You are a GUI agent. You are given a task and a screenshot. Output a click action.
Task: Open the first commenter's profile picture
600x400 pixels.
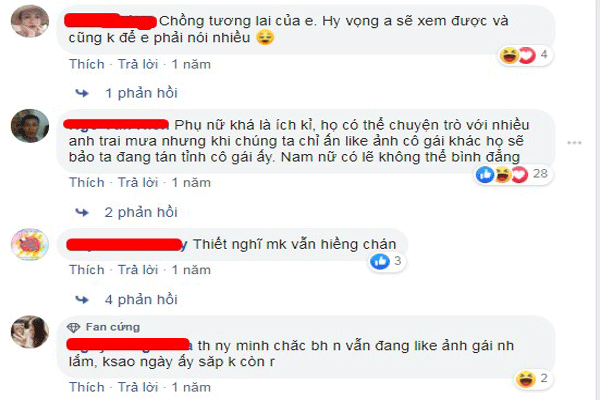click(x=30, y=21)
